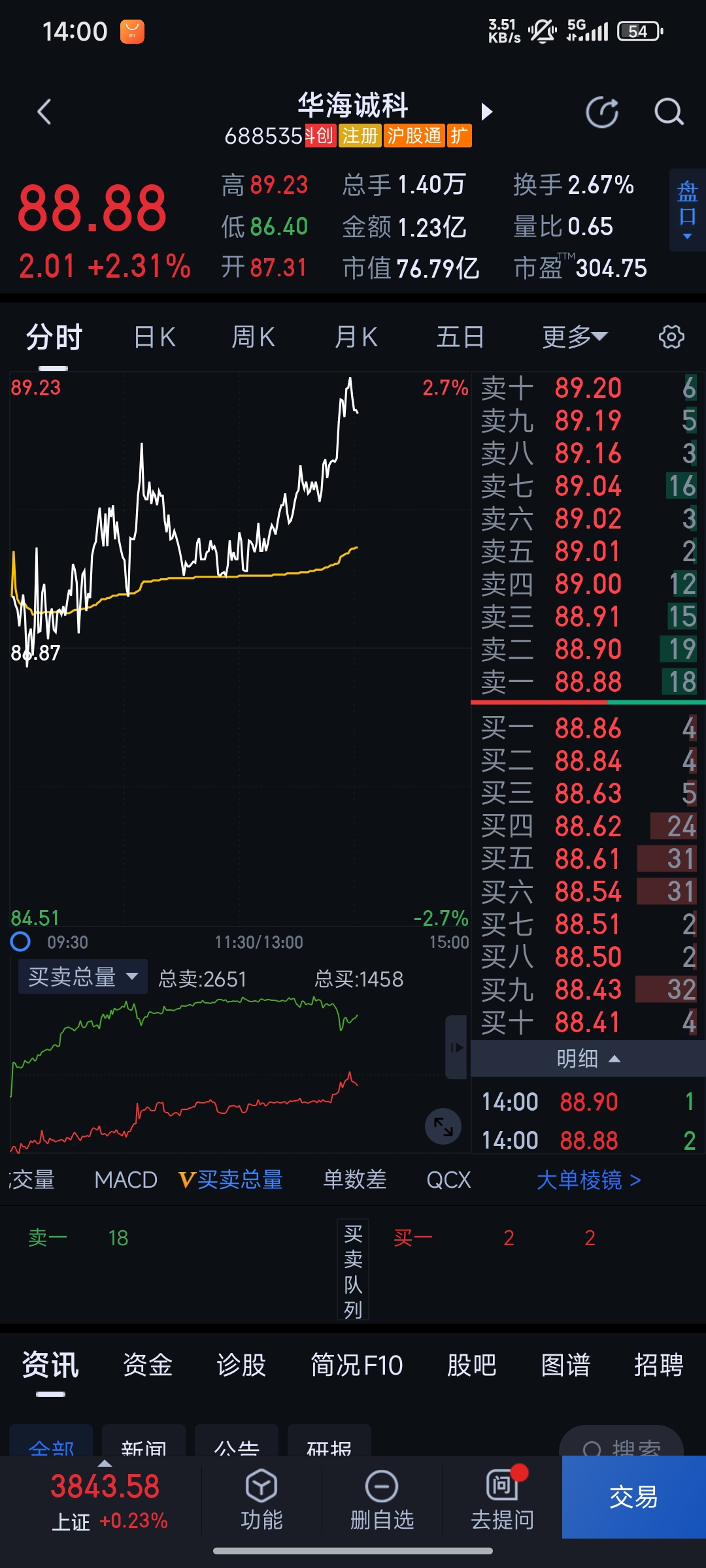
Task: Open 去提问 question icon
Action: point(502,1486)
